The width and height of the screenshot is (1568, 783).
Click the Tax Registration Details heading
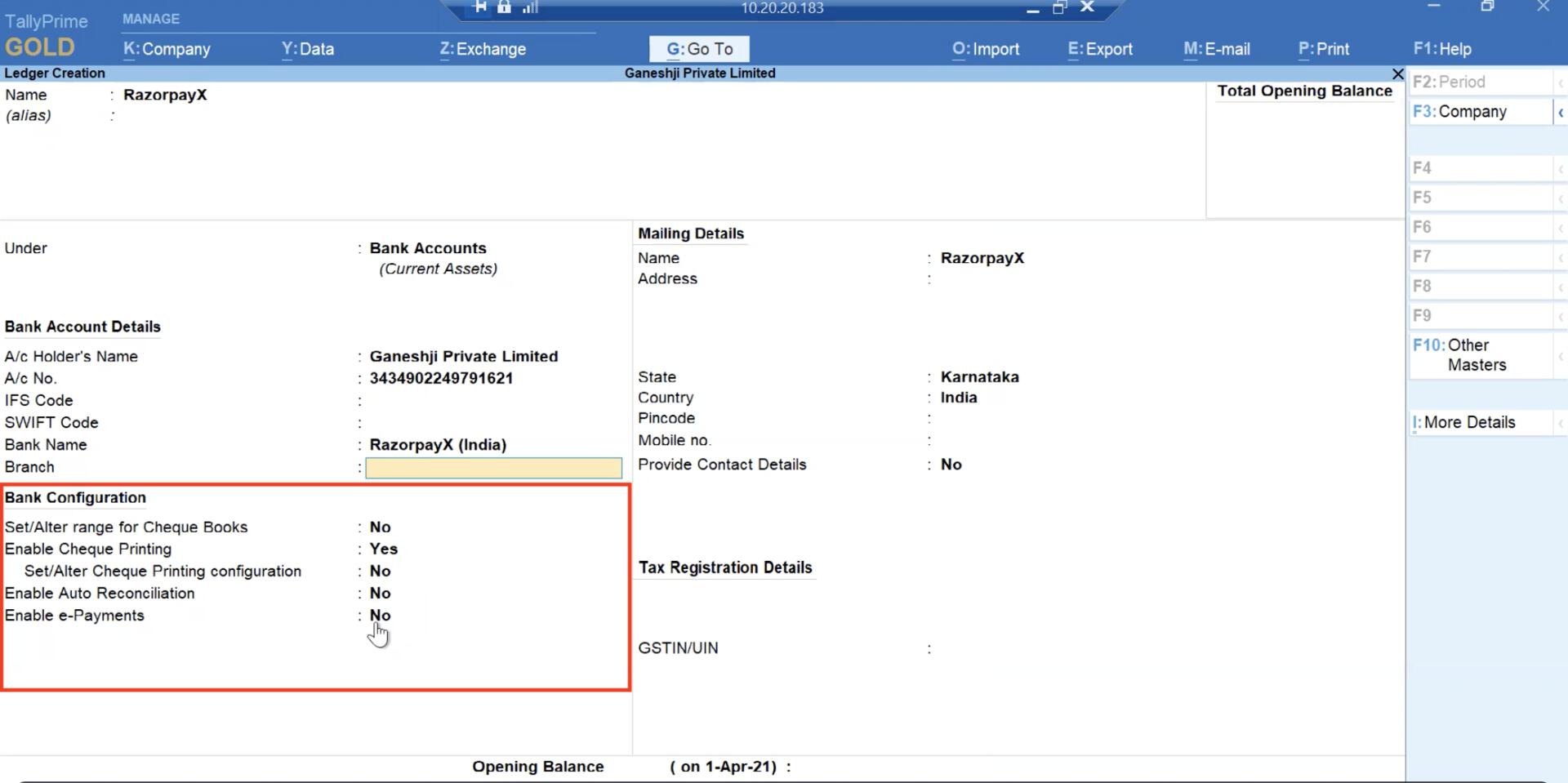click(725, 567)
